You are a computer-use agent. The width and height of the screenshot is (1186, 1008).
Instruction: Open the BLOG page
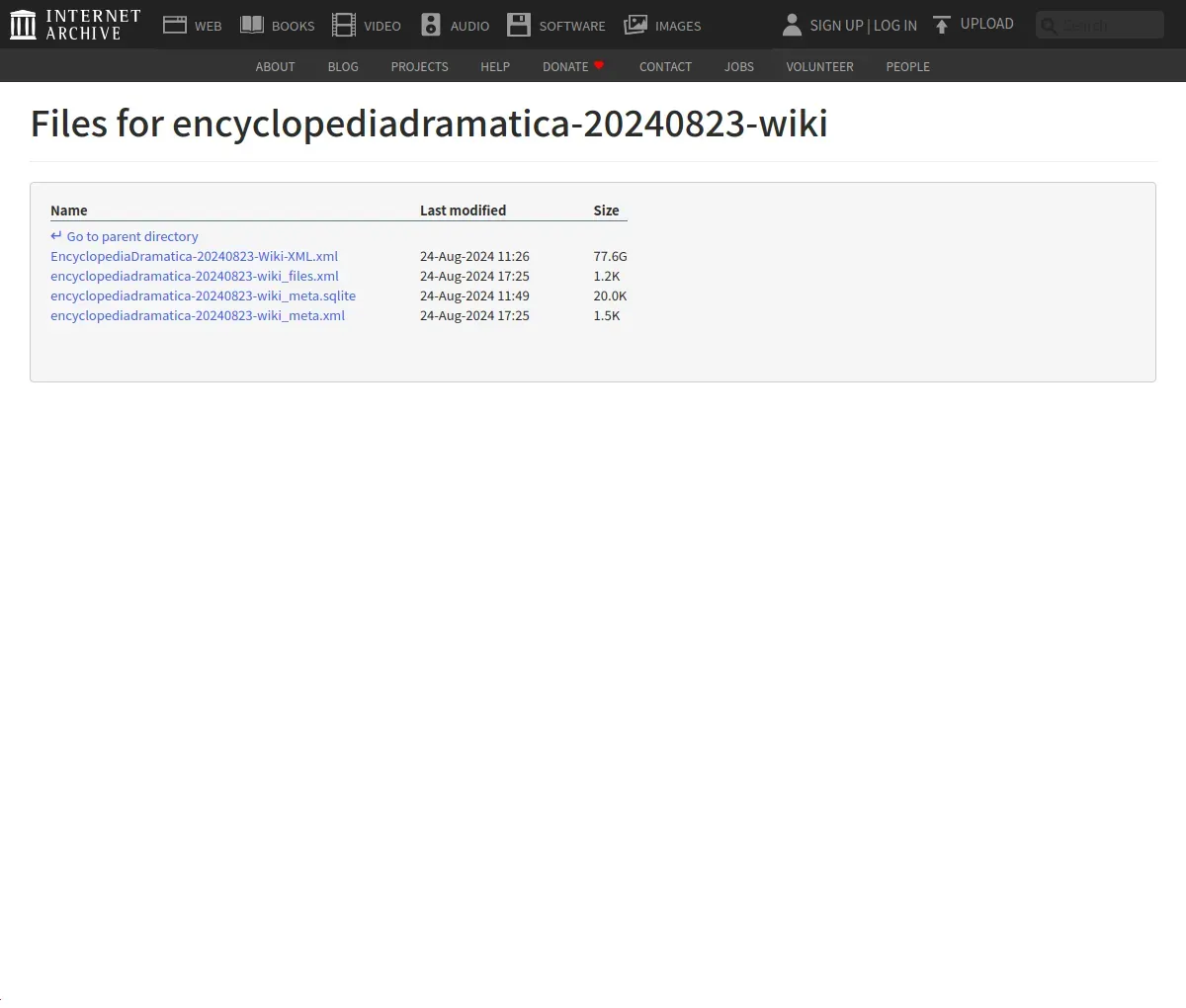(343, 67)
